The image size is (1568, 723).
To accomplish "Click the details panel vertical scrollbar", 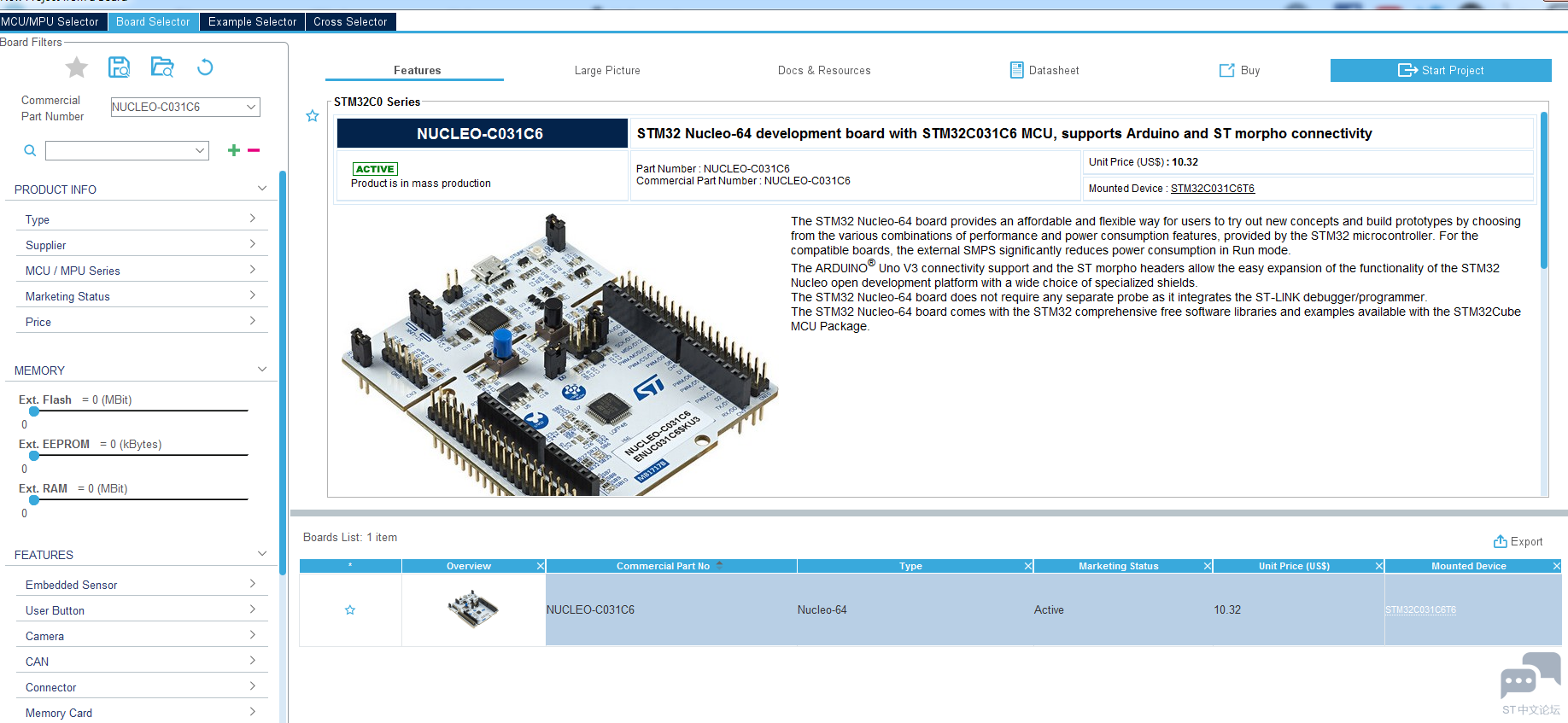I will pyautogui.click(x=1544, y=190).
